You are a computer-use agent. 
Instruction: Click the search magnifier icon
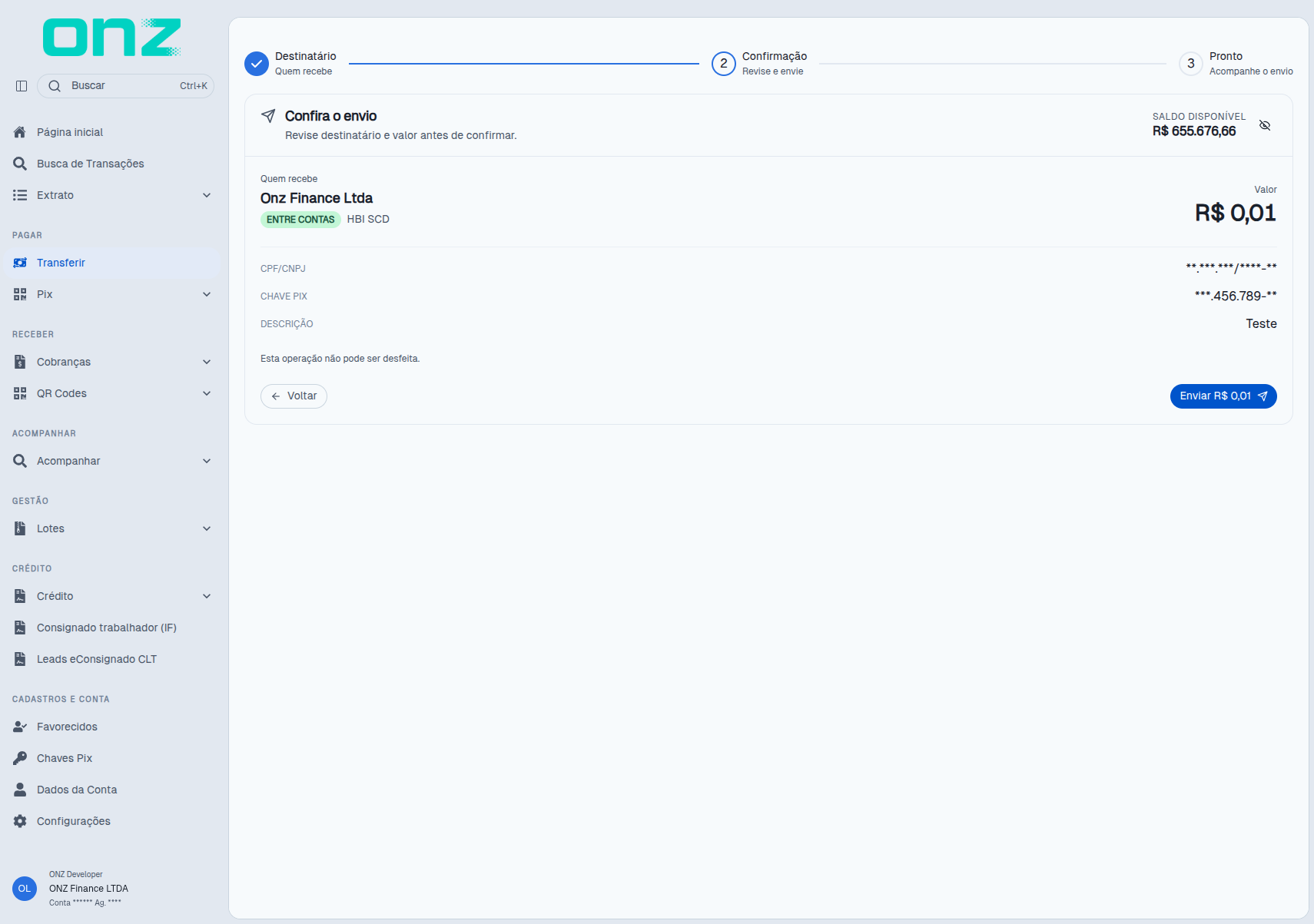pyautogui.click(x=55, y=86)
